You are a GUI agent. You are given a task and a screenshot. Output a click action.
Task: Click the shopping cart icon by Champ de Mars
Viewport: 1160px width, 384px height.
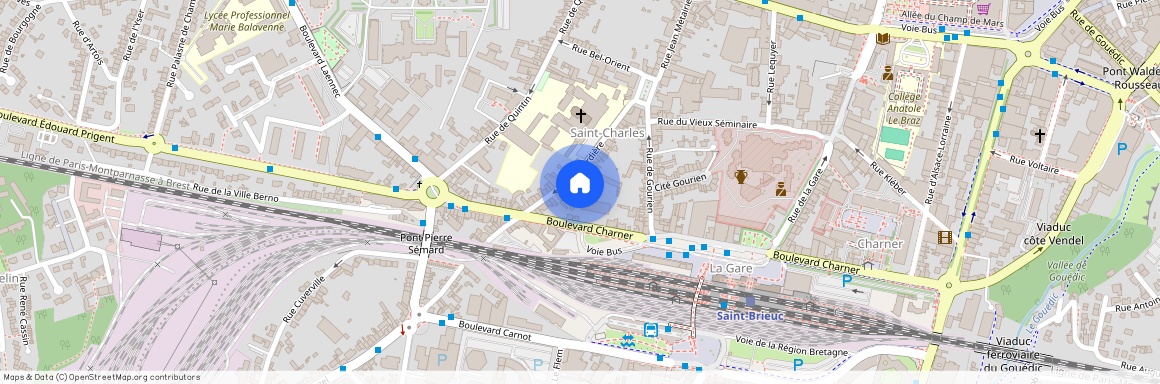point(983,8)
